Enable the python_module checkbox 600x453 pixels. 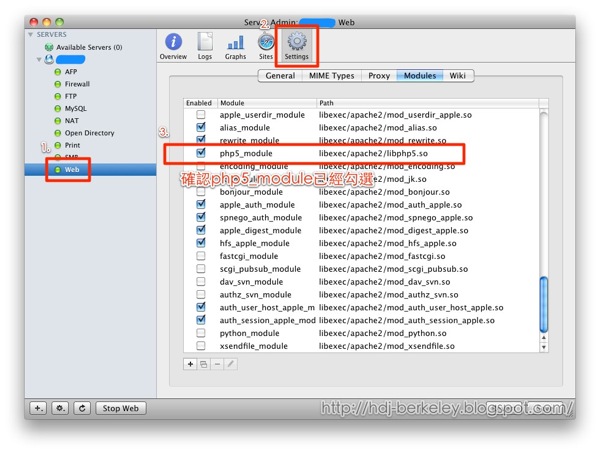pos(201,333)
